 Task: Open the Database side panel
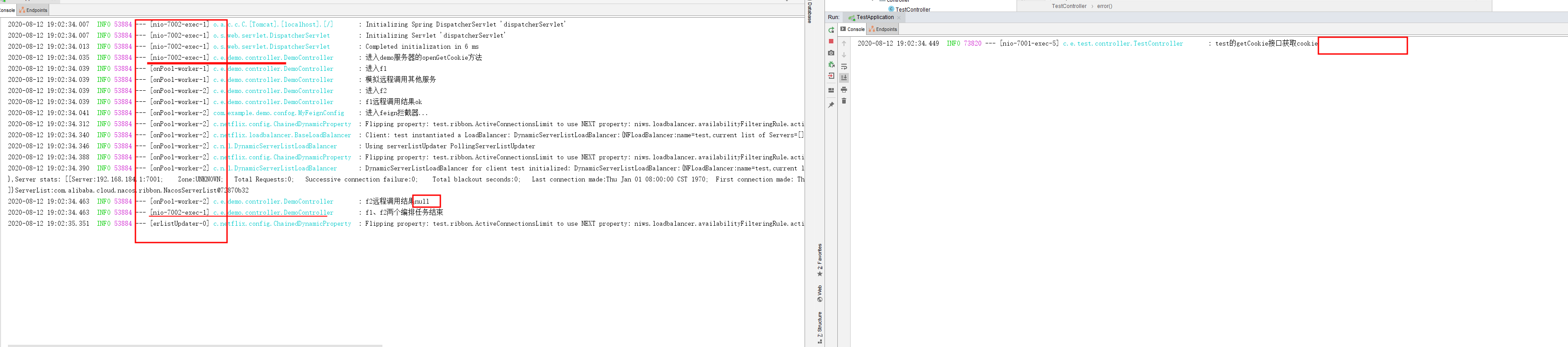[810, 12]
